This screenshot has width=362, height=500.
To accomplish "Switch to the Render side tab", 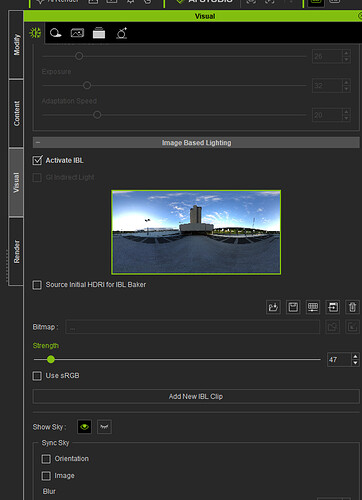I will click(16, 252).
